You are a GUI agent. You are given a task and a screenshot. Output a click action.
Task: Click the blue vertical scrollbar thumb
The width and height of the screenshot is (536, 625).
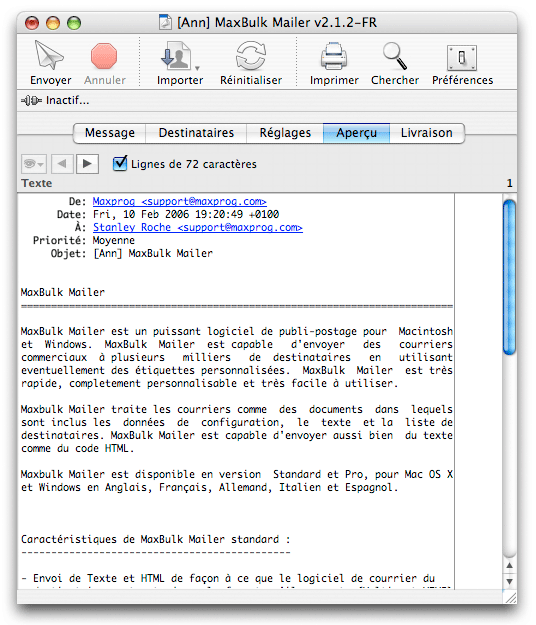click(509, 277)
